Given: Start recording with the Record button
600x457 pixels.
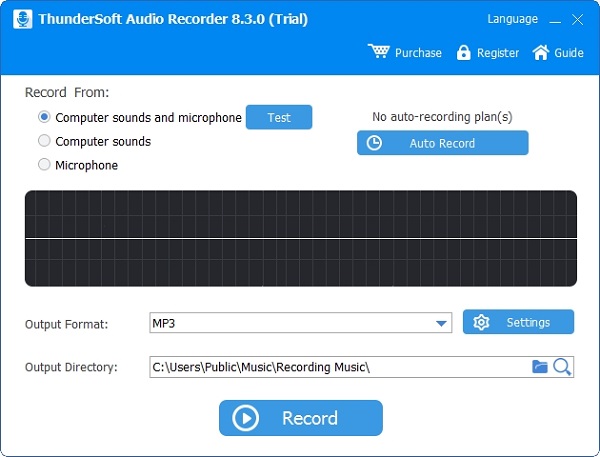Looking at the screenshot, I should [300, 418].
